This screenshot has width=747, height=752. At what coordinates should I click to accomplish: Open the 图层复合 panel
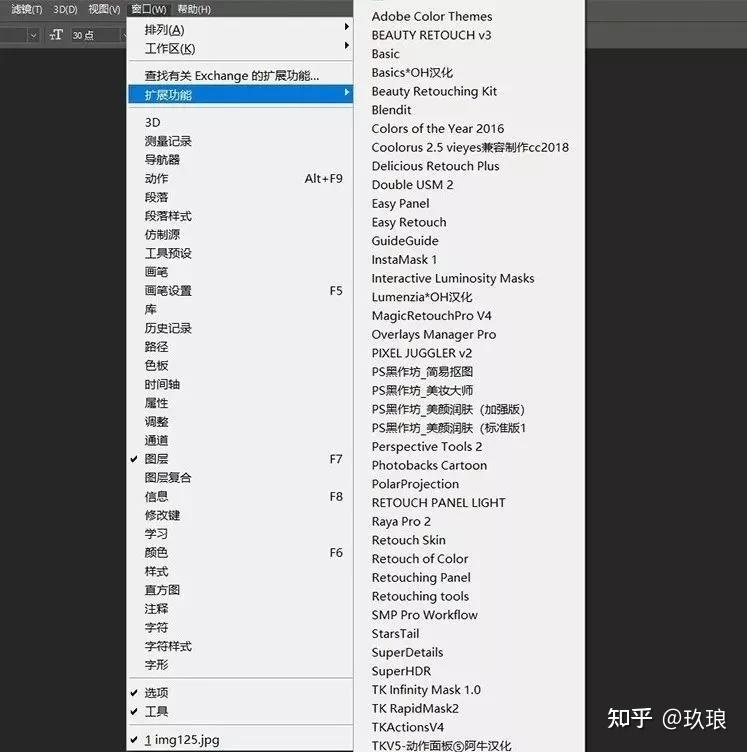pos(240,478)
